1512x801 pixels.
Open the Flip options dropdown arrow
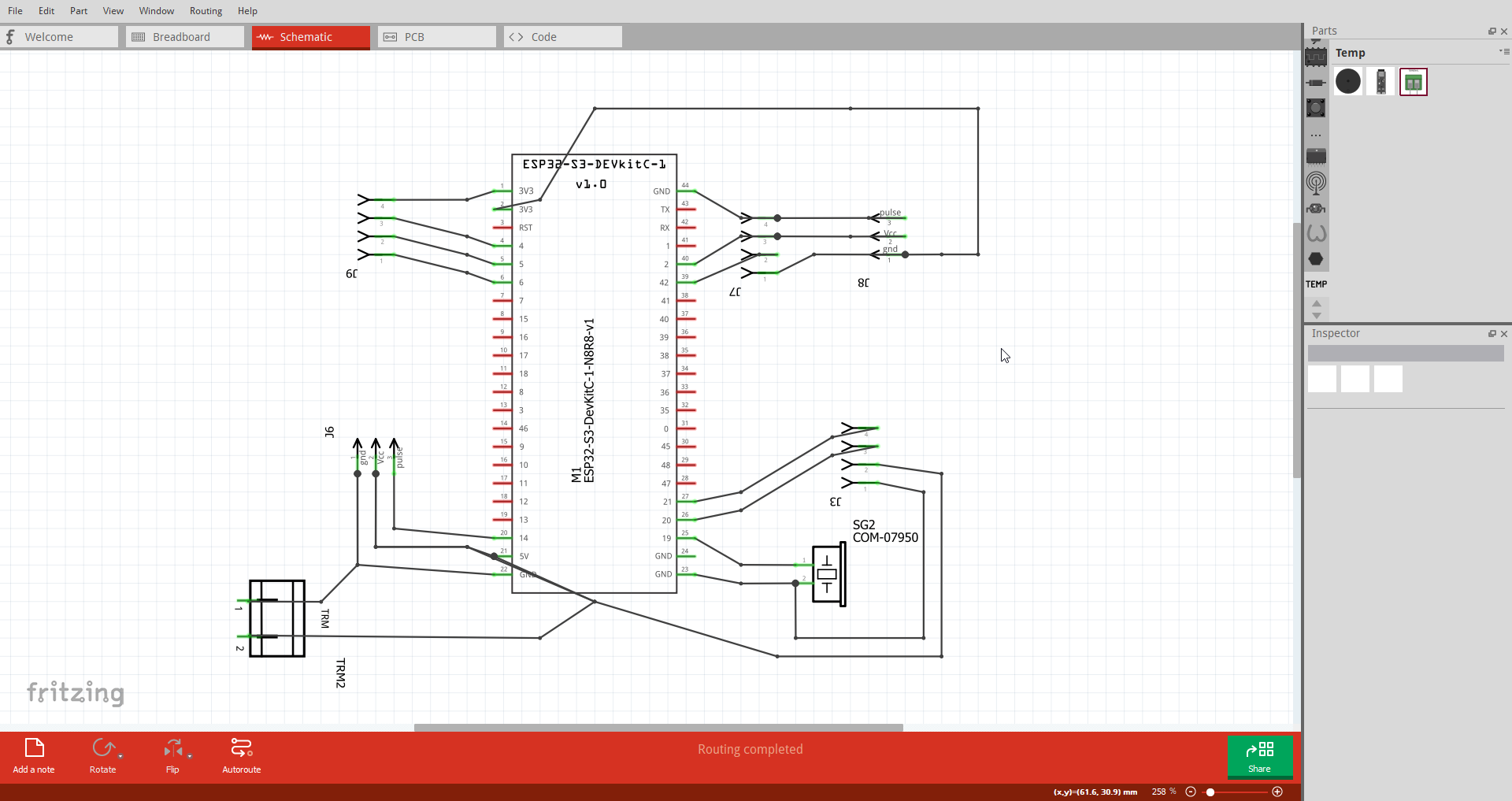(190, 756)
